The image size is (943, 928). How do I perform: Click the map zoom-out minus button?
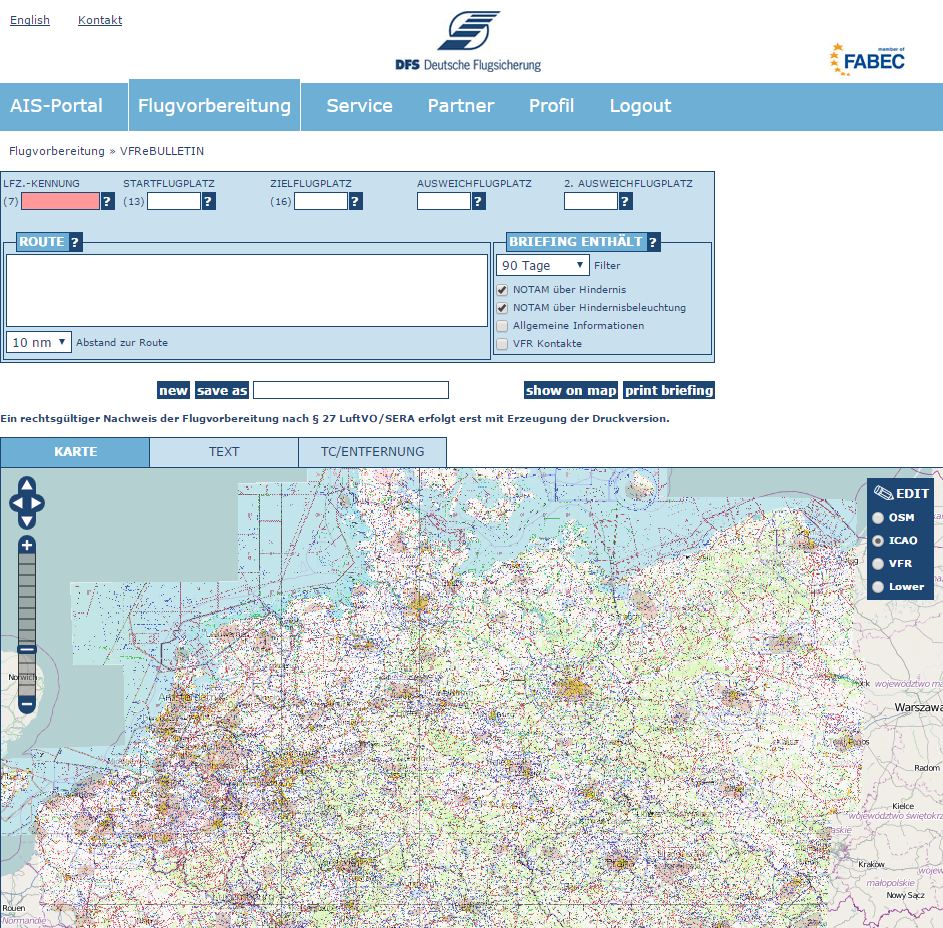click(27, 704)
